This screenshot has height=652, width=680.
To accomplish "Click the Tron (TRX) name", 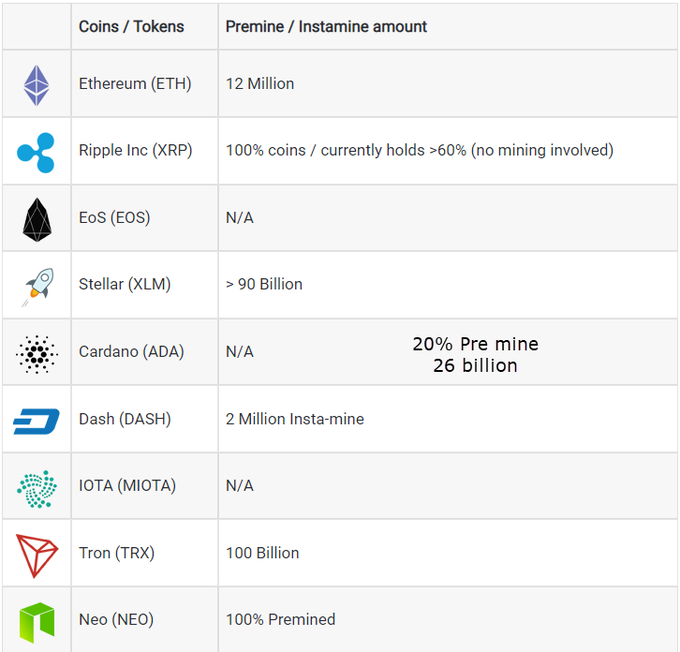I will [x=116, y=553].
